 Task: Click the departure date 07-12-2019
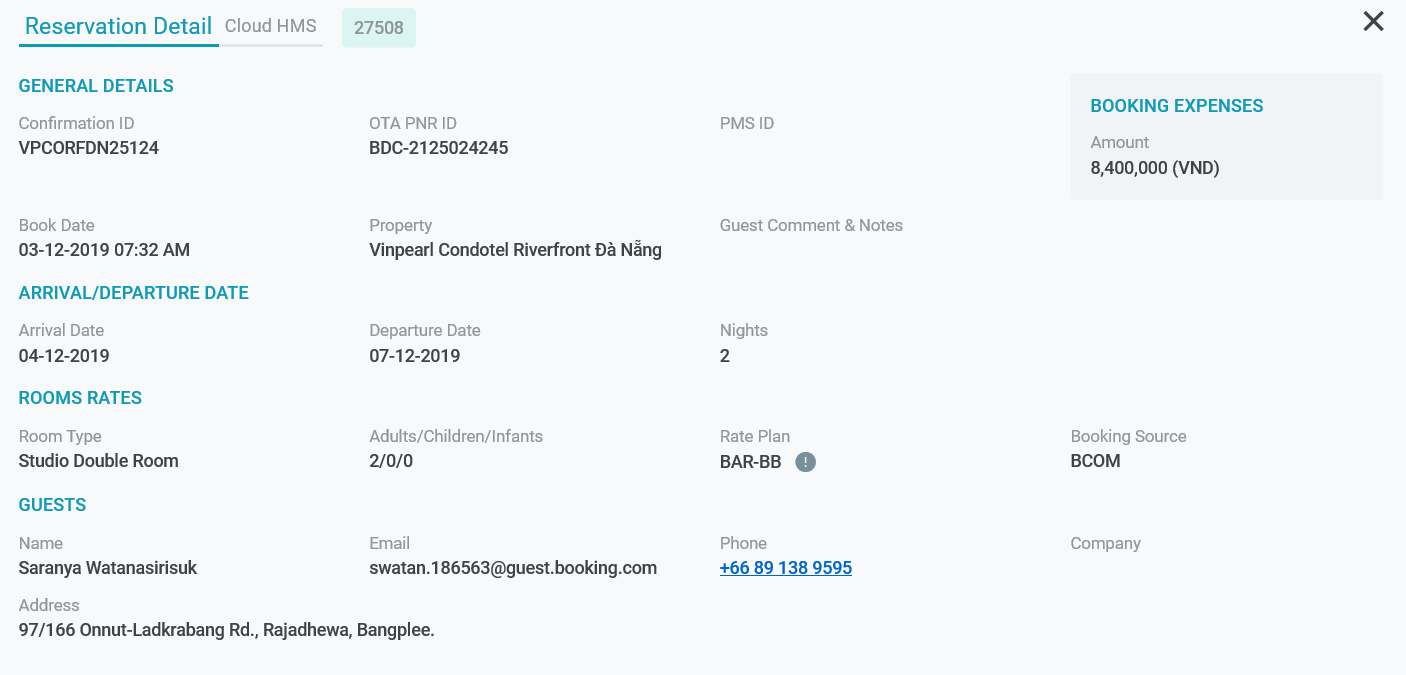click(x=415, y=356)
